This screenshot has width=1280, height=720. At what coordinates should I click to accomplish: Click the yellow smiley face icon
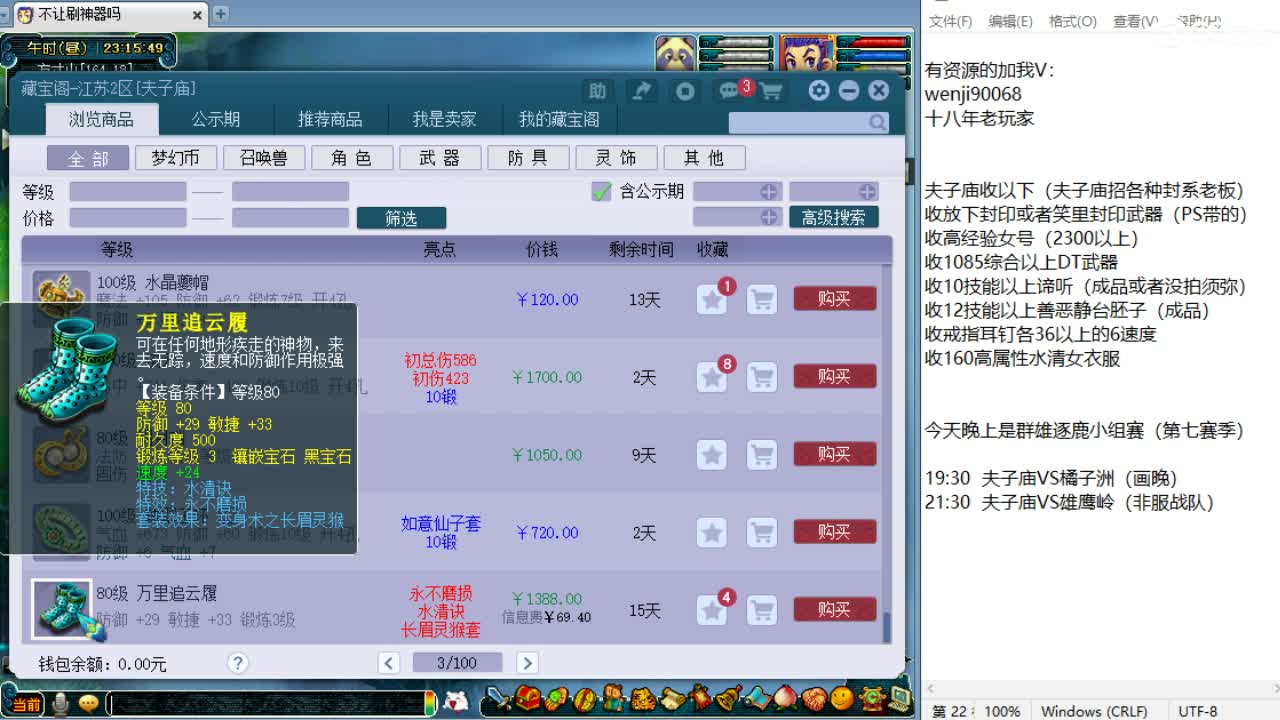pos(843,697)
